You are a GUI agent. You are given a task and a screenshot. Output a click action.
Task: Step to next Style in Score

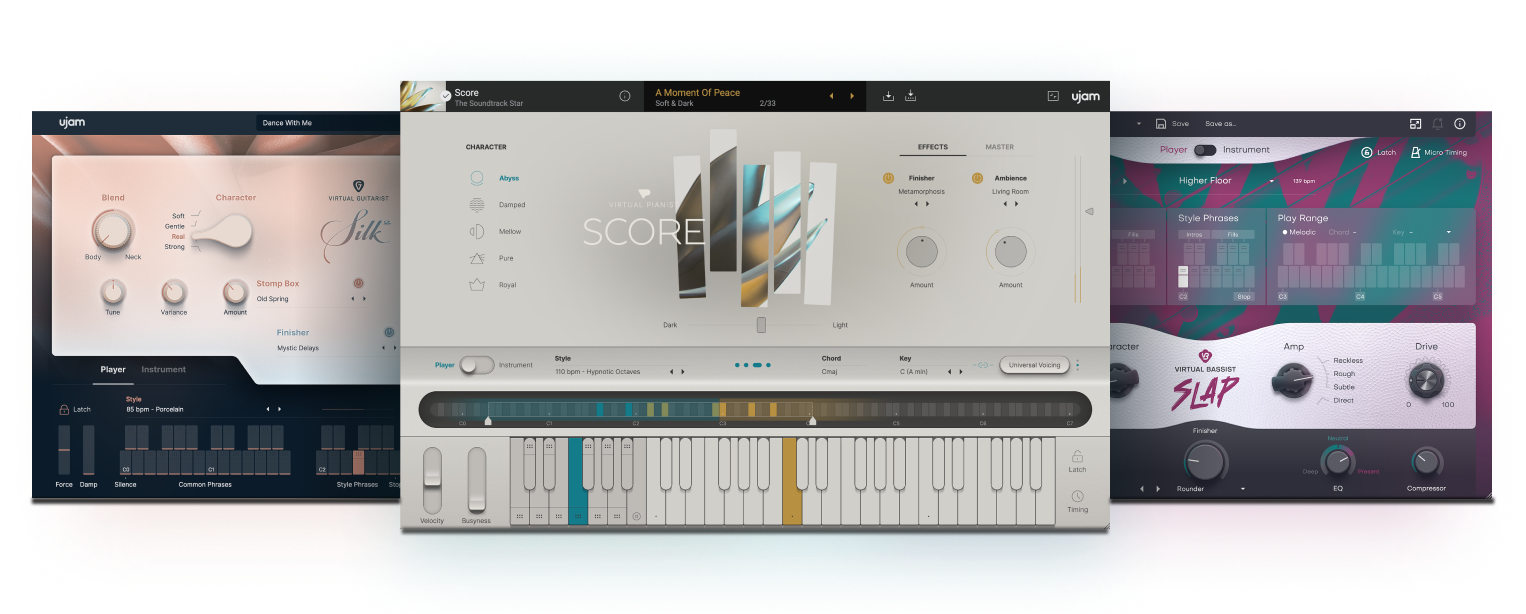683,372
